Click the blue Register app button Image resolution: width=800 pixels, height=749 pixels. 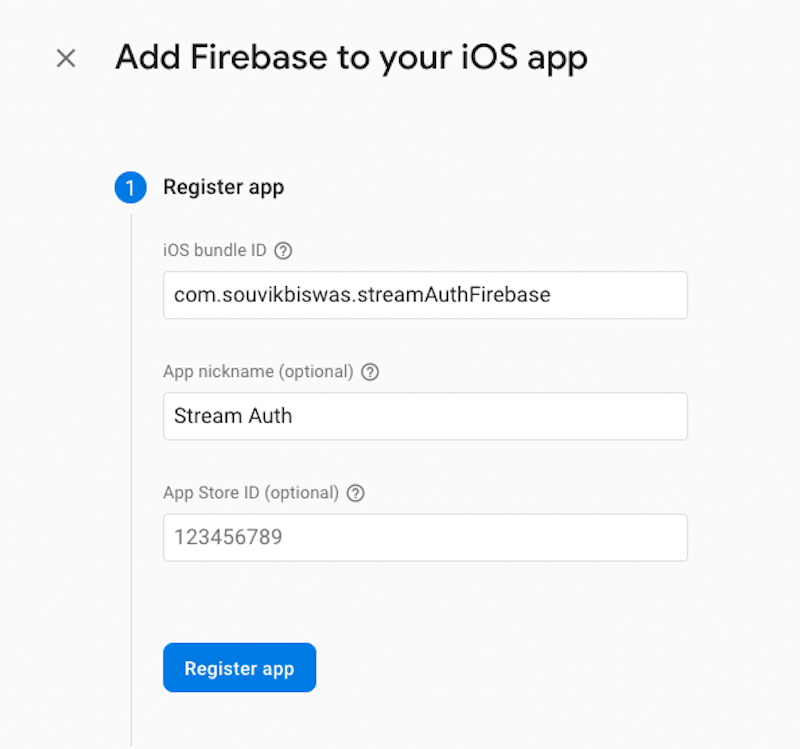[x=239, y=667]
